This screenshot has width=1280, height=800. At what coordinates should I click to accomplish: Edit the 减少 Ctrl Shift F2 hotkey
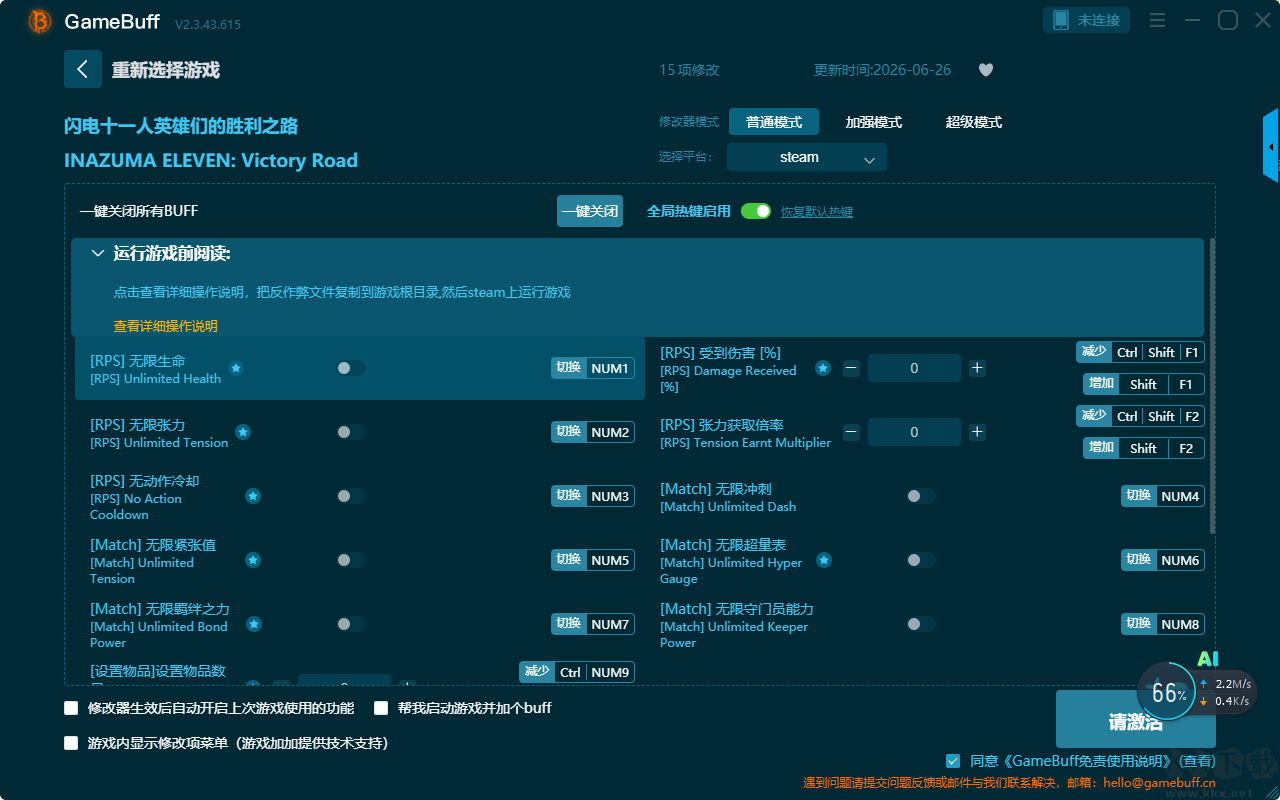point(1141,416)
